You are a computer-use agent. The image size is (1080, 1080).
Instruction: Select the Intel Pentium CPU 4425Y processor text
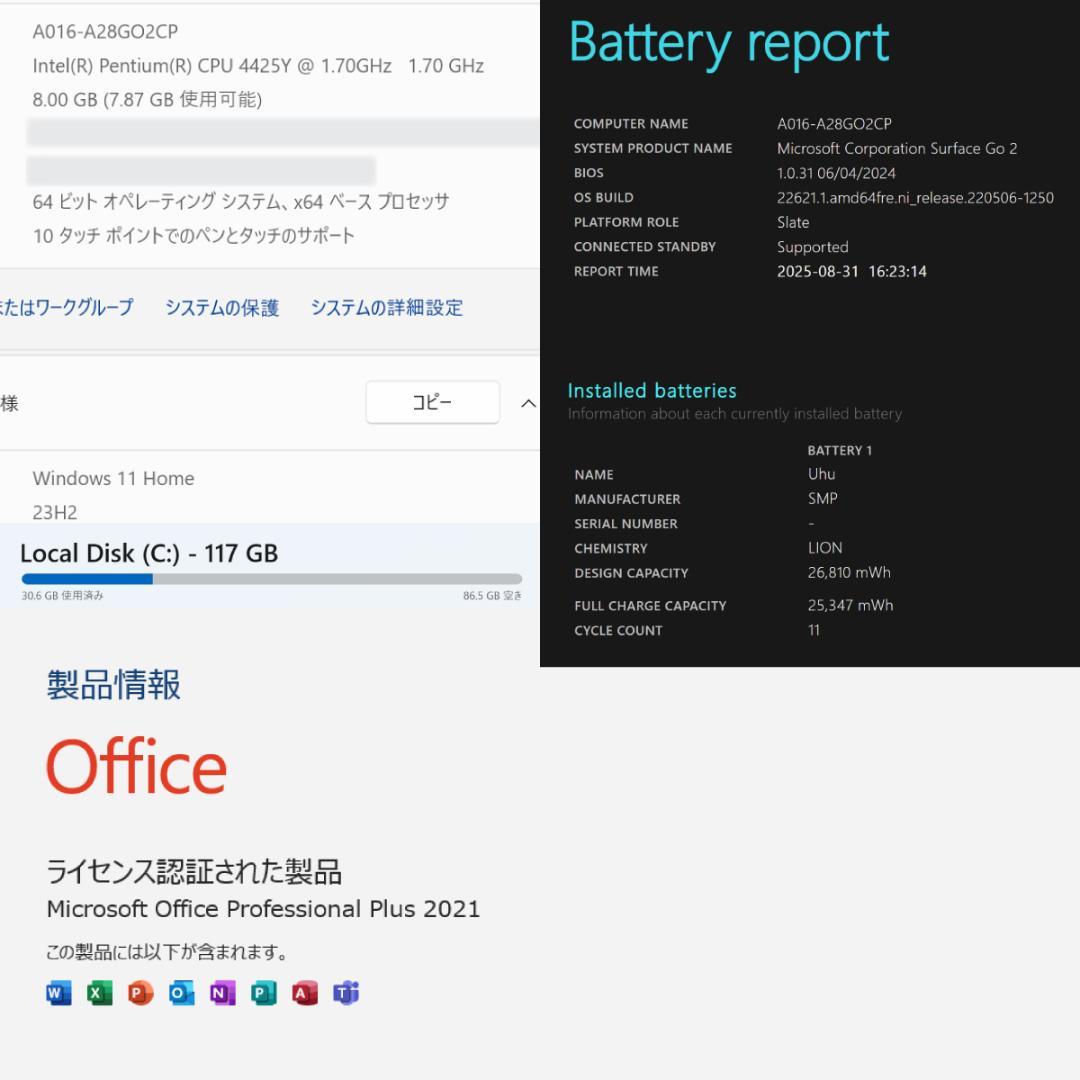[x=258, y=65]
